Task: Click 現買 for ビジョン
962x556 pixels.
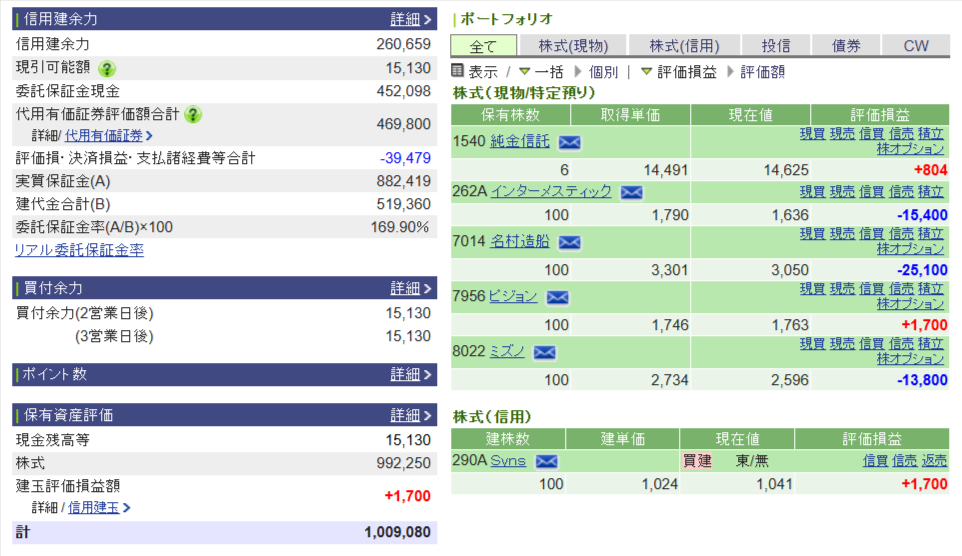Action: click(x=812, y=288)
